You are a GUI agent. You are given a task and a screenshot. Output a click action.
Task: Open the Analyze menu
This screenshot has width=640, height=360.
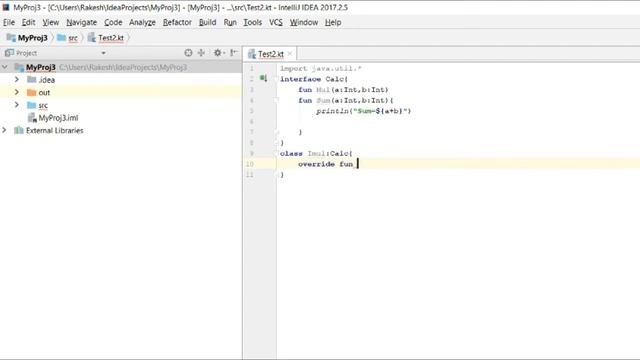pos(142,22)
